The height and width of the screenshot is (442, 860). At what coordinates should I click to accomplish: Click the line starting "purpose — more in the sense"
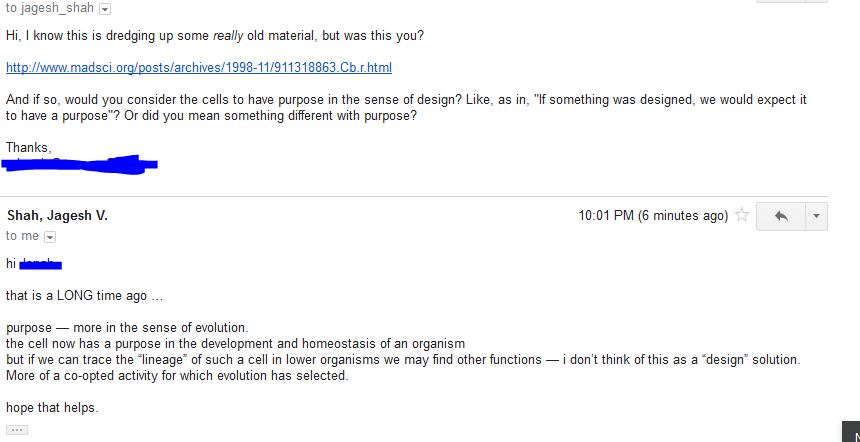tap(127, 328)
